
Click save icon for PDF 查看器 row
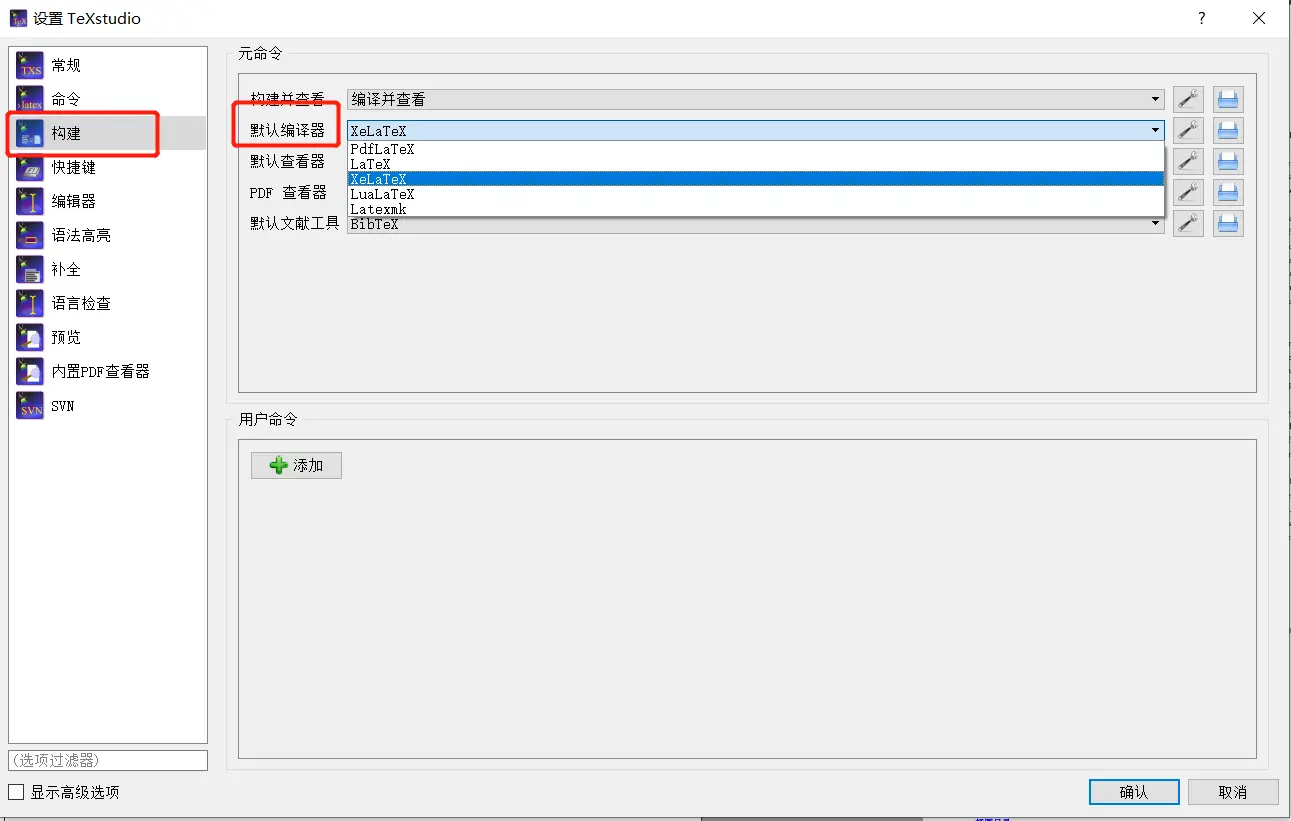[x=1228, y=192]
